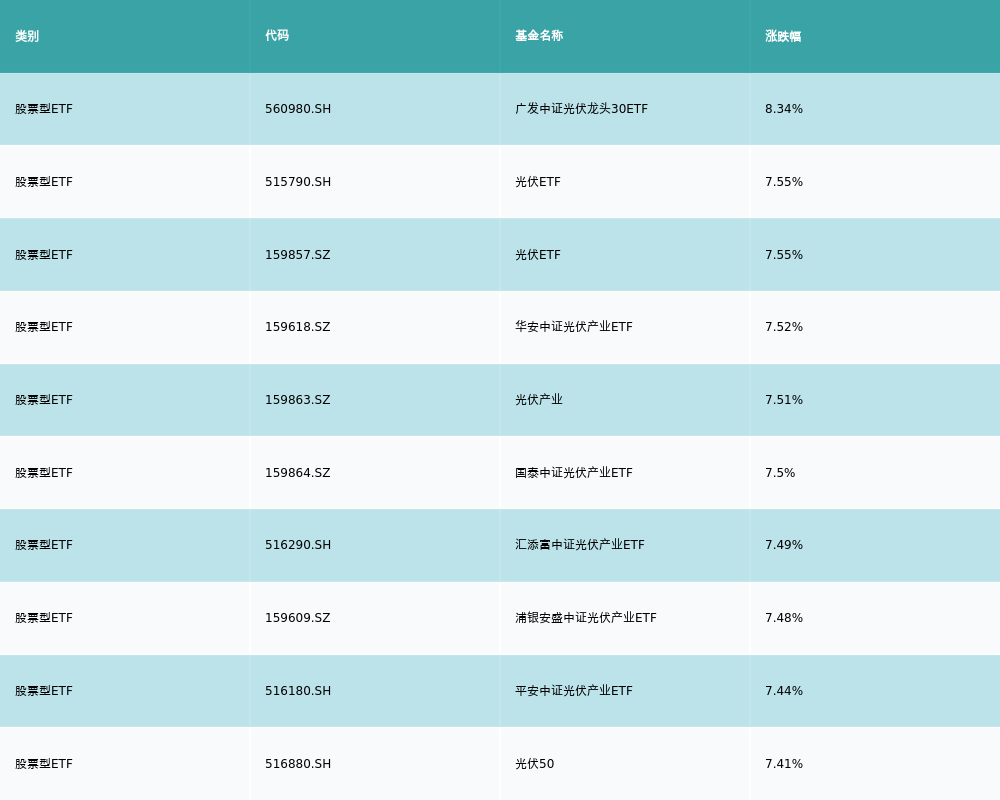1000x800 pixels.
Task: Open 华安中证光伏产业ETF fund name
Action: [574, 327]
